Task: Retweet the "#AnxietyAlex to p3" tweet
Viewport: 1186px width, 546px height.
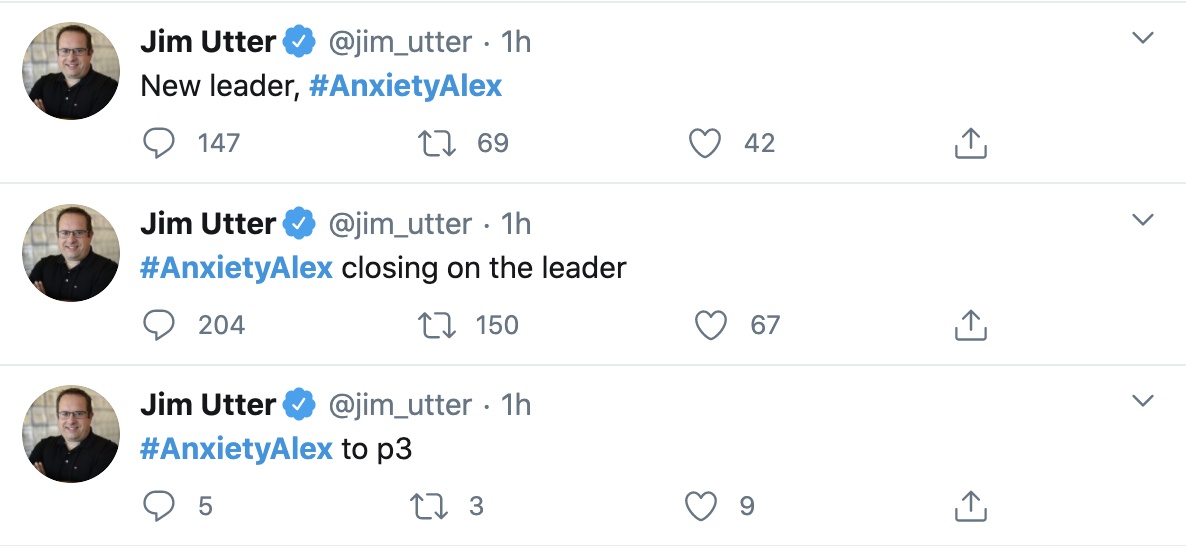Action: click(431, 507)
